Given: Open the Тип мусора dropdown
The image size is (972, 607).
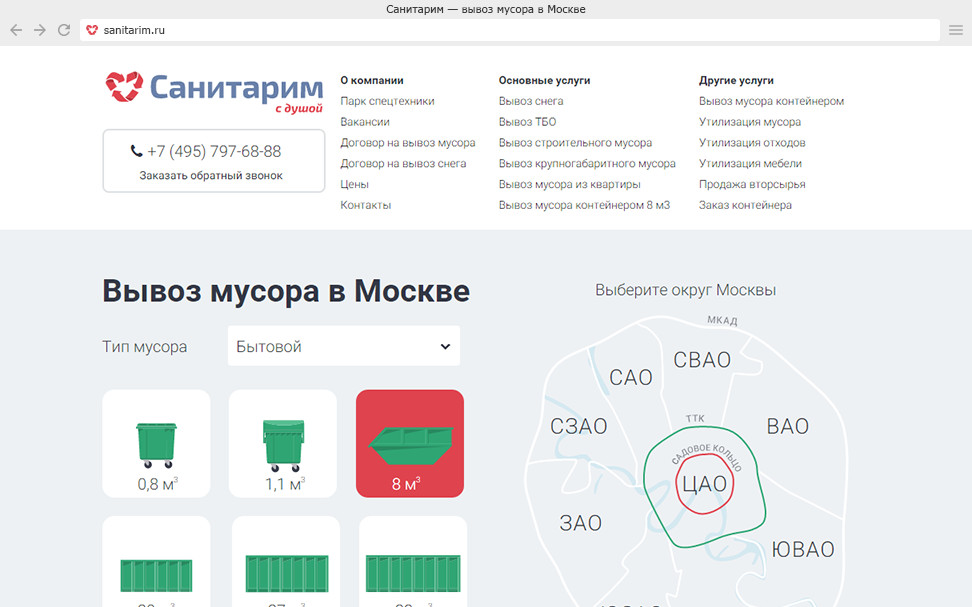Looking at the screenshot, I should click(x=344, y=346).
